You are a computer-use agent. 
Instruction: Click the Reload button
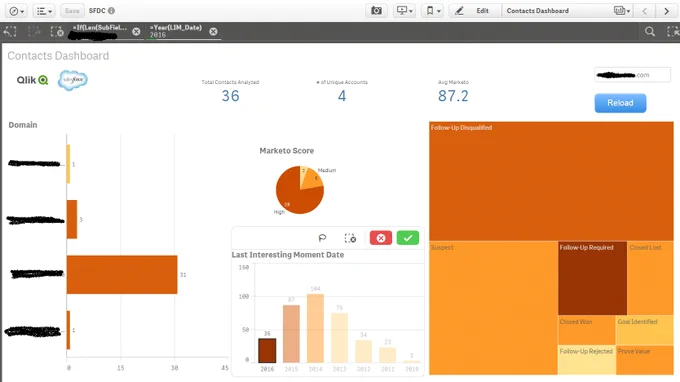[x=620, y=103]
